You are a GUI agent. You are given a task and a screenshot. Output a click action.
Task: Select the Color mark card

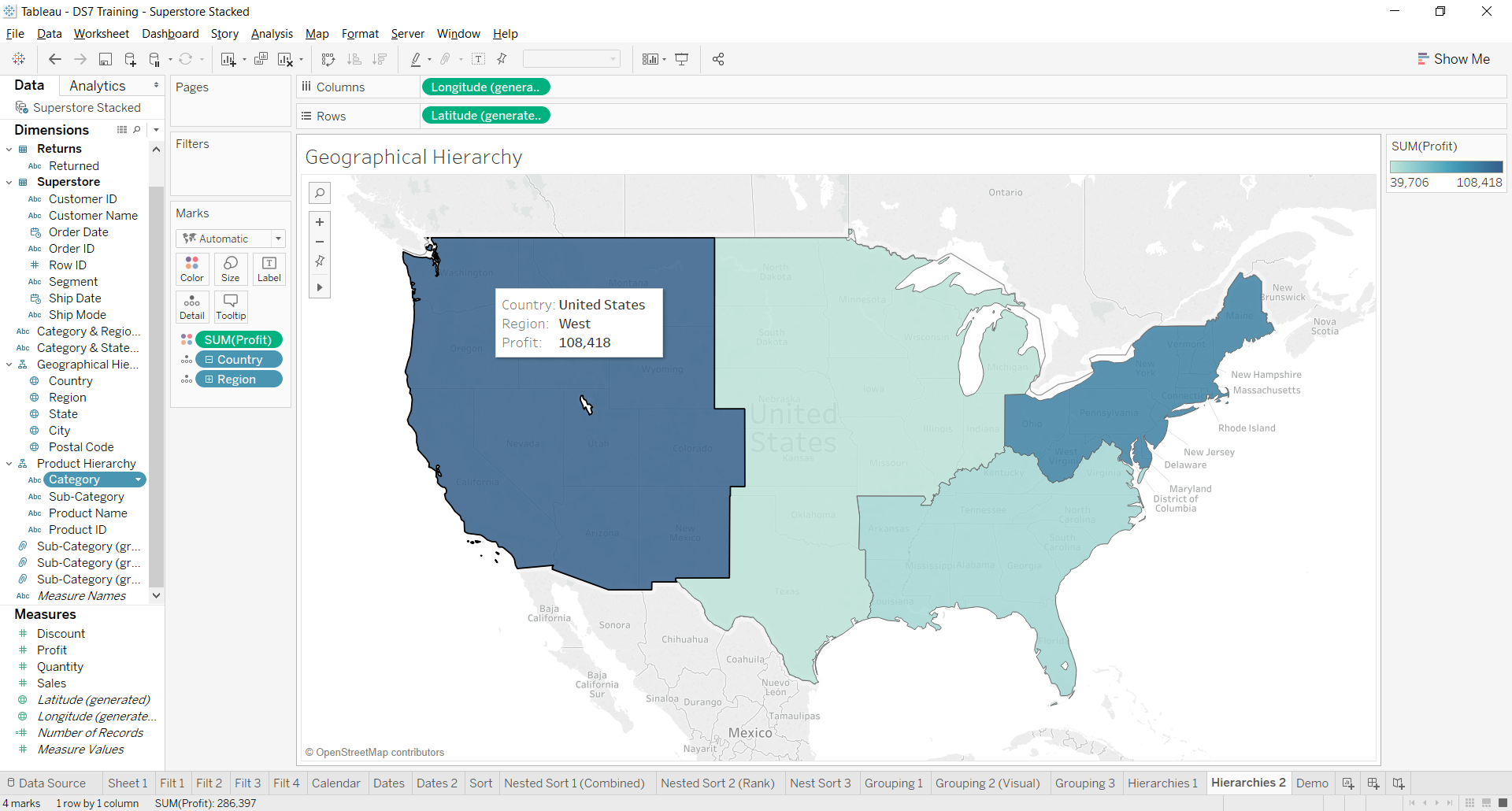tap(191, 268)
